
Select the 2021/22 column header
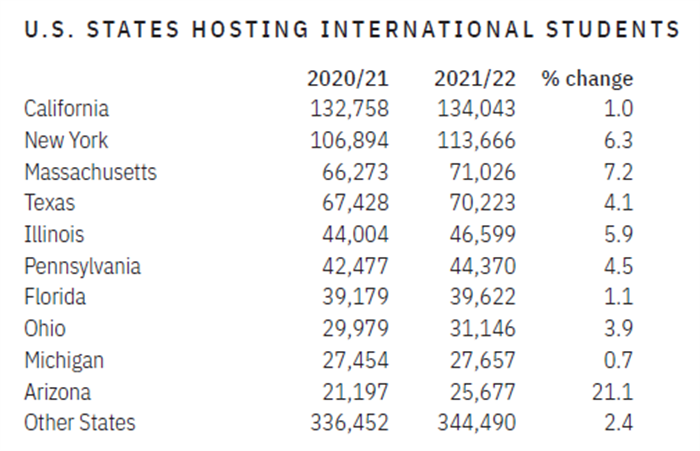475,79
